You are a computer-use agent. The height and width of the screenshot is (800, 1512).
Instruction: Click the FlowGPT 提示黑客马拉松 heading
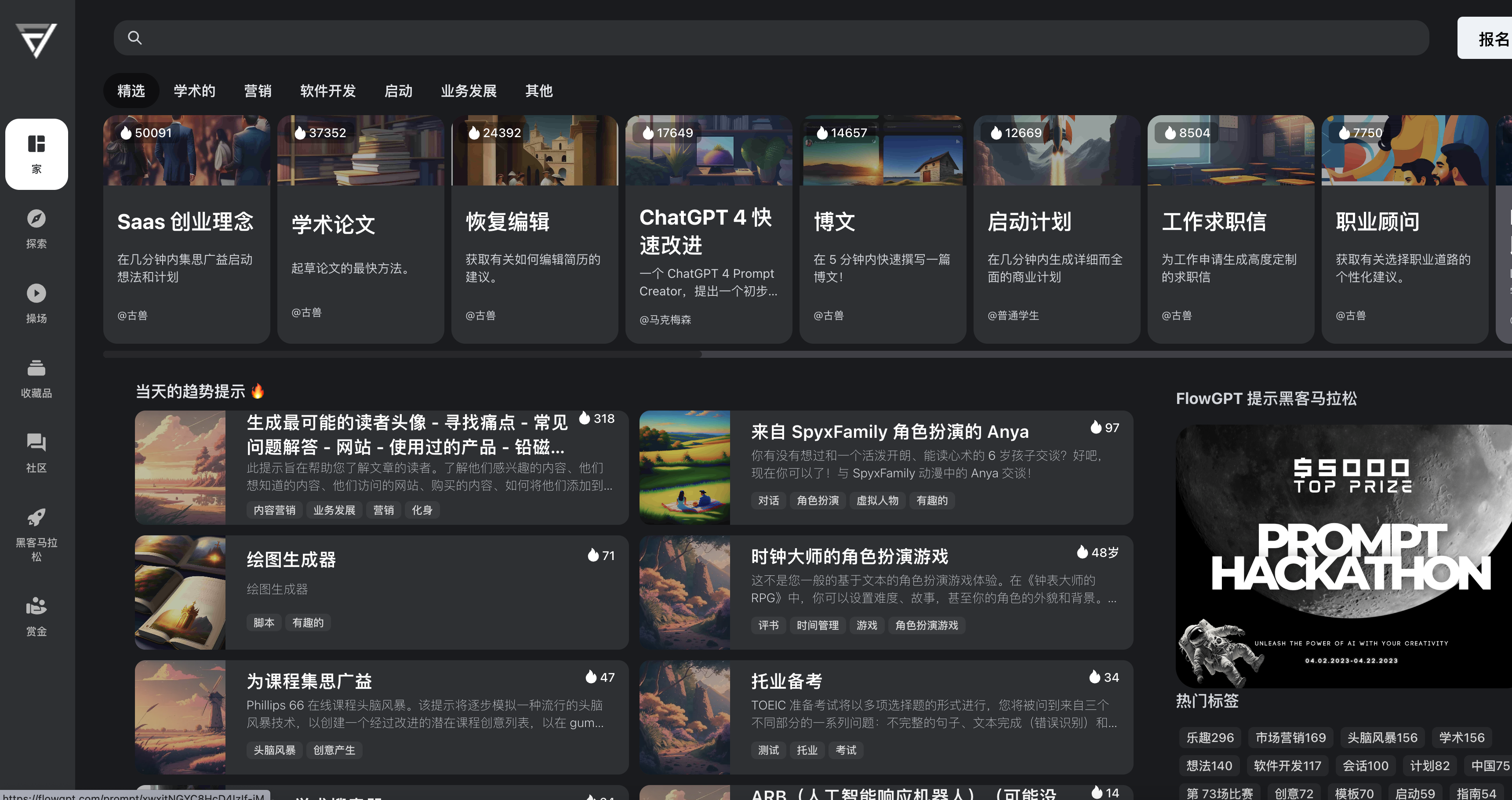(1266, 399)
